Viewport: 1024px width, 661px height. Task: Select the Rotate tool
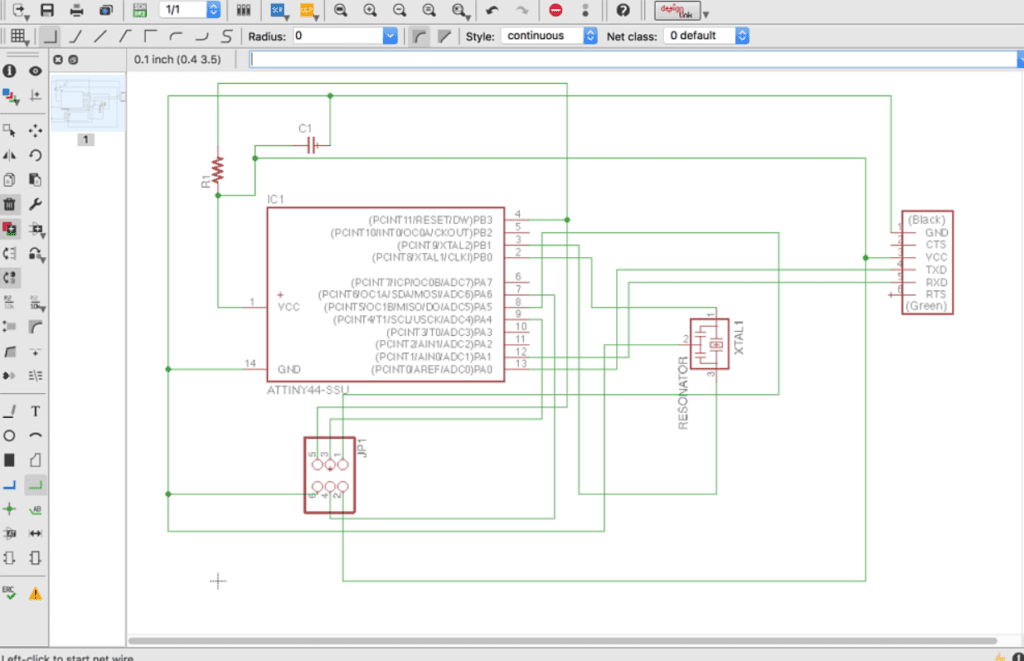[x=36, y=155]
